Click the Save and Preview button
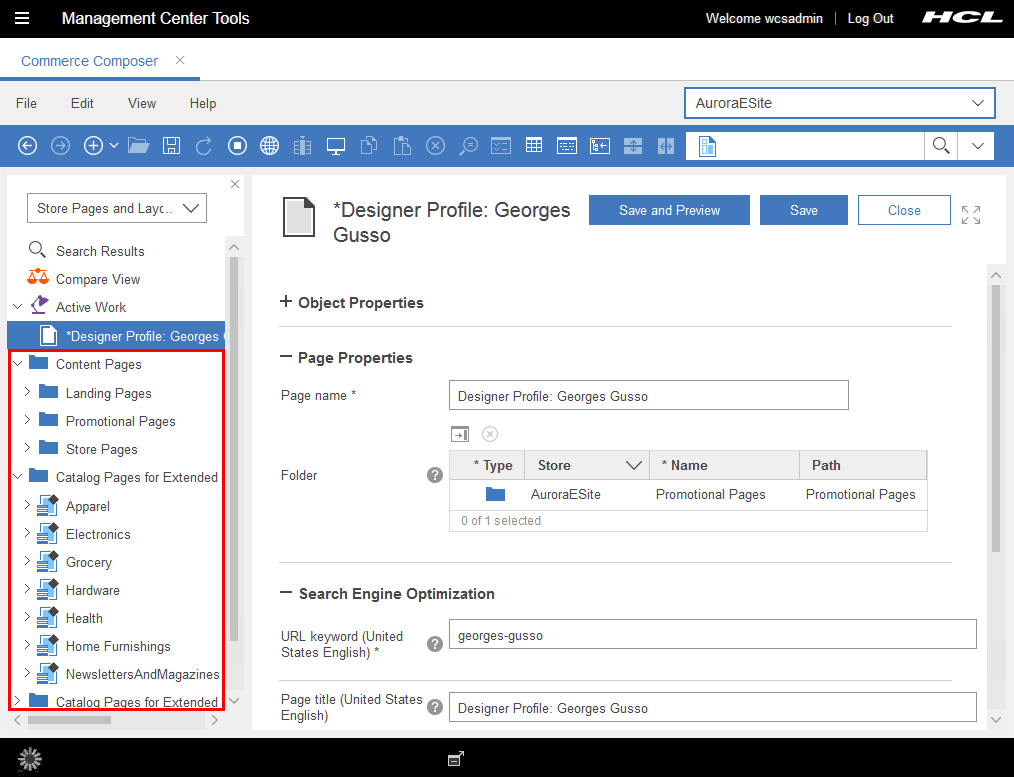1014x777 pixels. point(669,210)
